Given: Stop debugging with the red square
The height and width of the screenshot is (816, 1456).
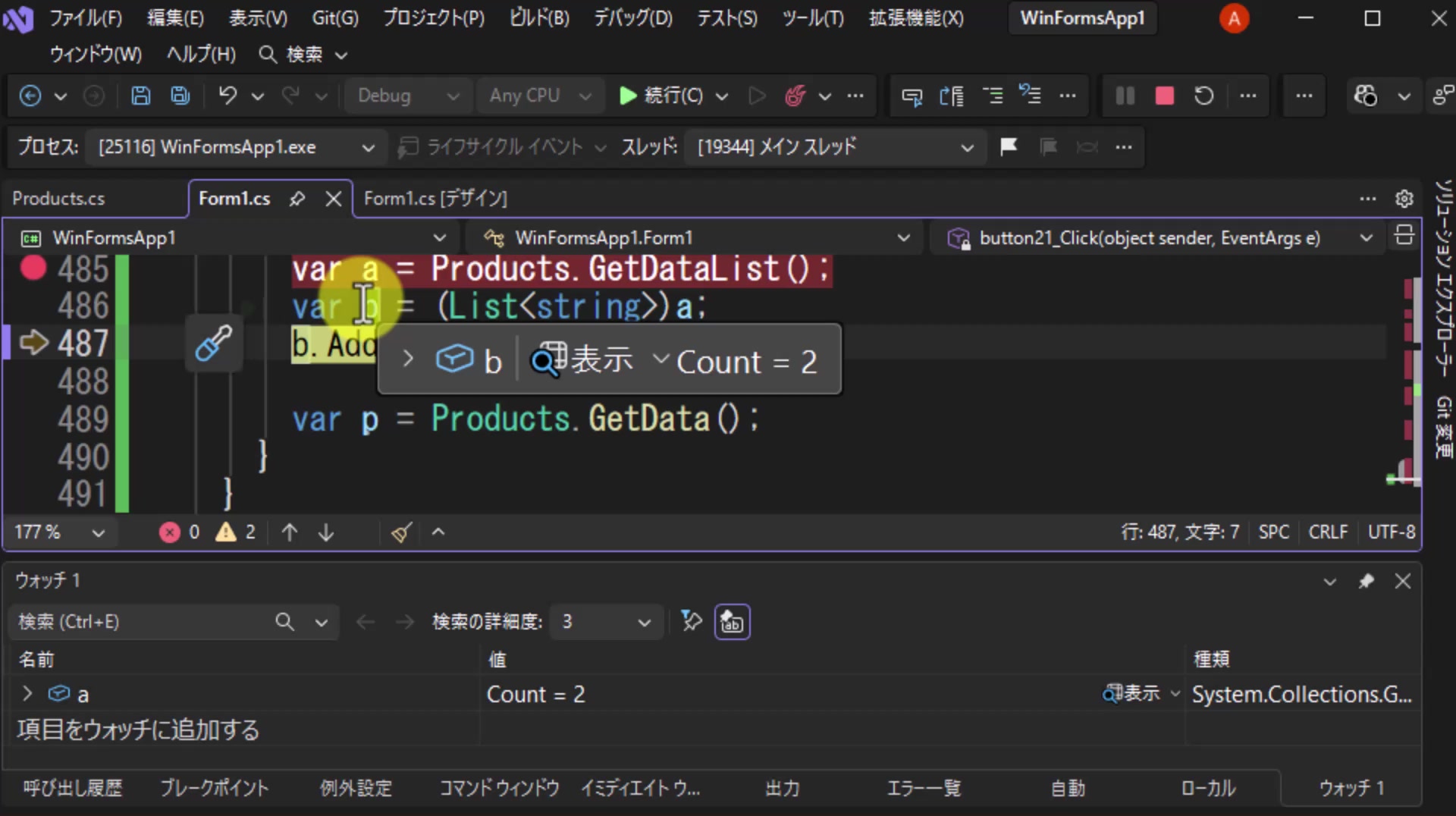Looking at the screenshot, I should 1164,96.
